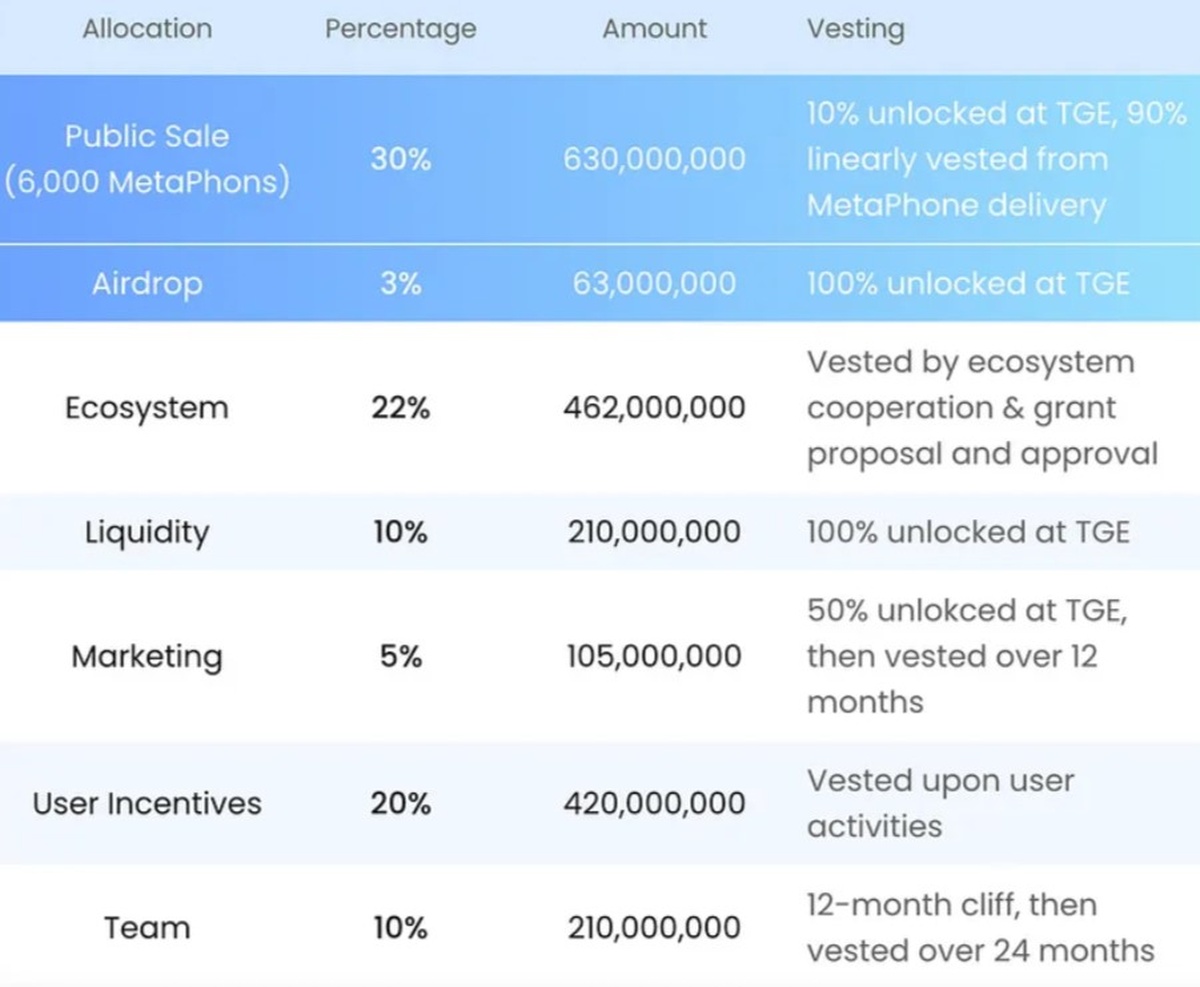Select the 105,000,000 Marketing amount
This screenshot has width=1200, height=987.
point(654,656)
